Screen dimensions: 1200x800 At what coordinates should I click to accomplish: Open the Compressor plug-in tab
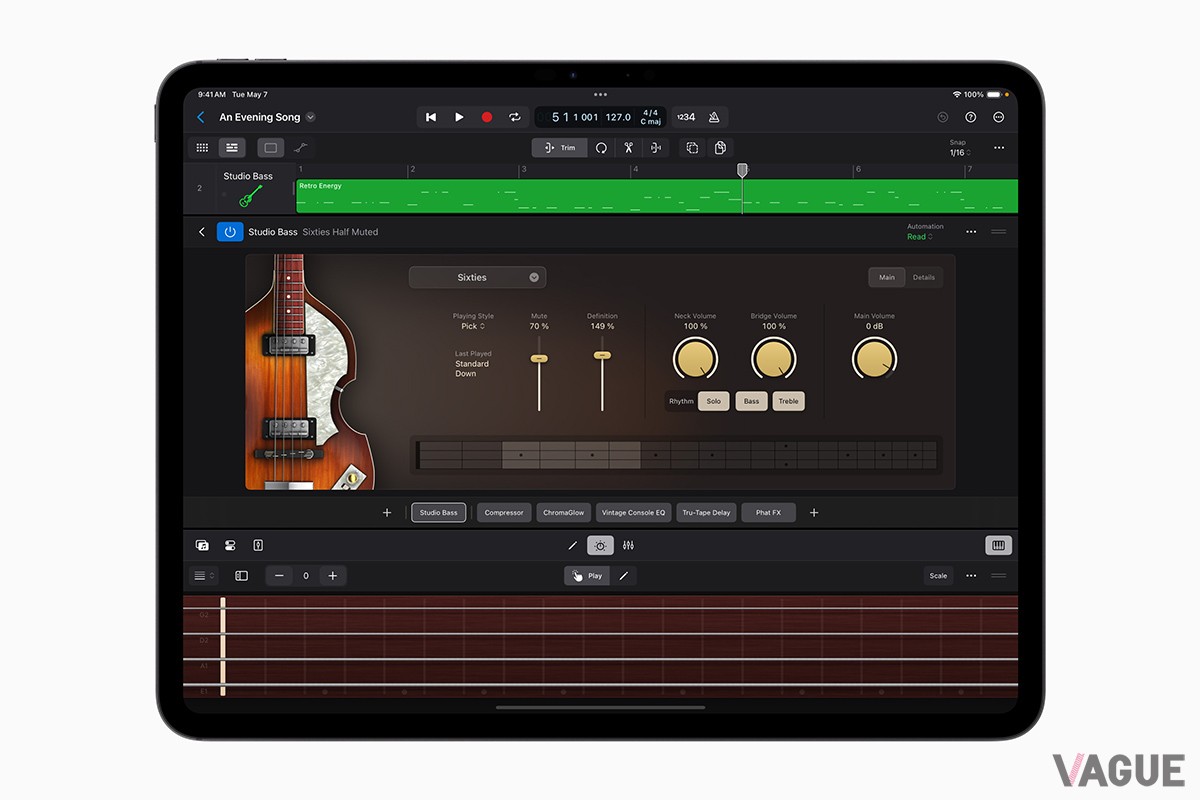click(x=504, y=513)
